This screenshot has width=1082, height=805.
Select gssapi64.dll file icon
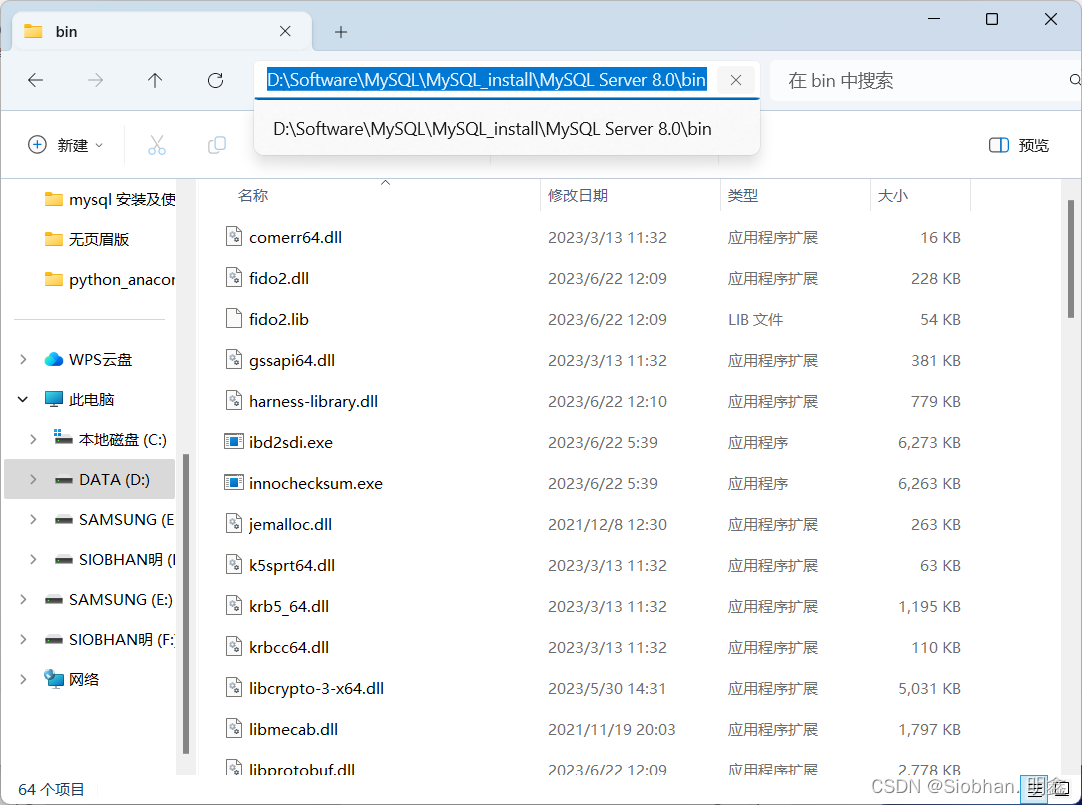234,360
